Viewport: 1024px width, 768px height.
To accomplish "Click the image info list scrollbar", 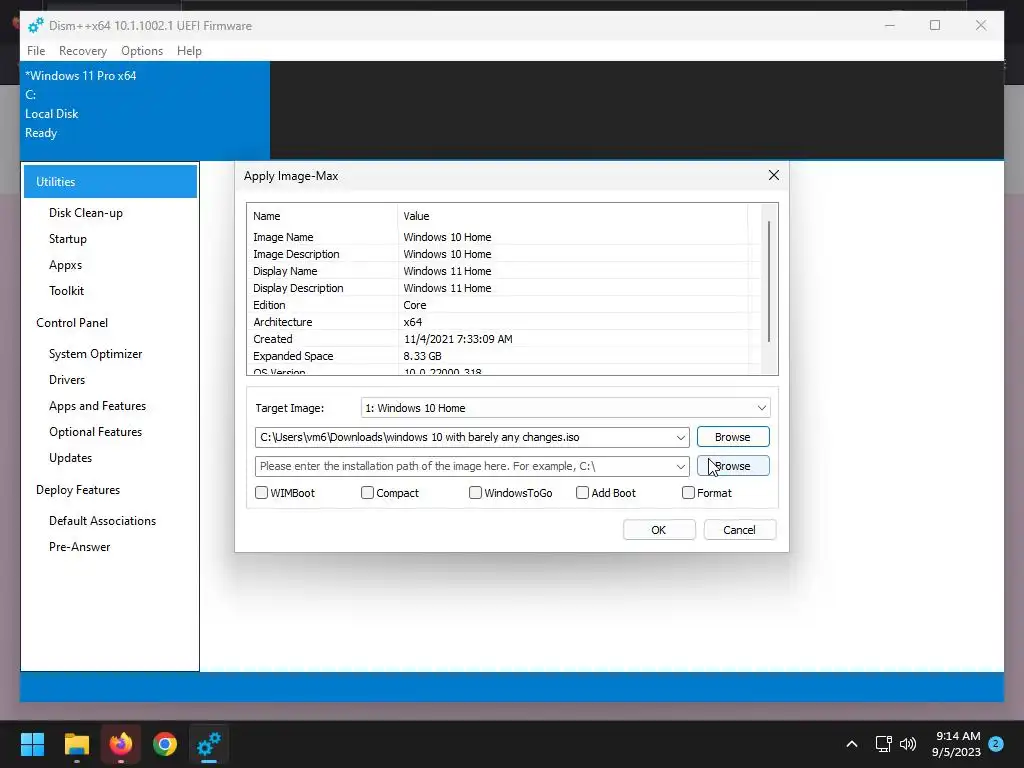I will tap(769, 281).
